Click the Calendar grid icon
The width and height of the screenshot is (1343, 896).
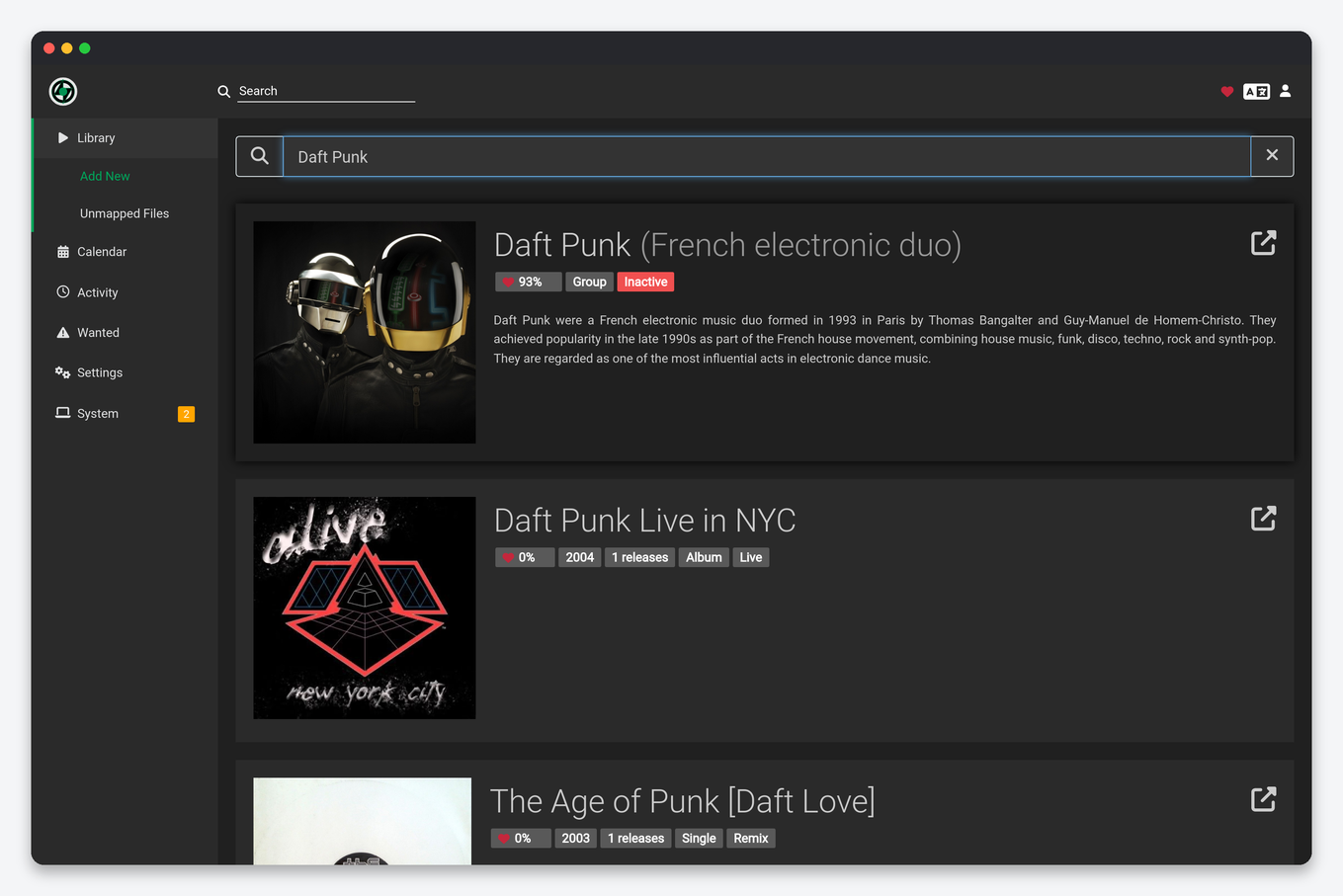pyautogui.click(x=63, y=252)
